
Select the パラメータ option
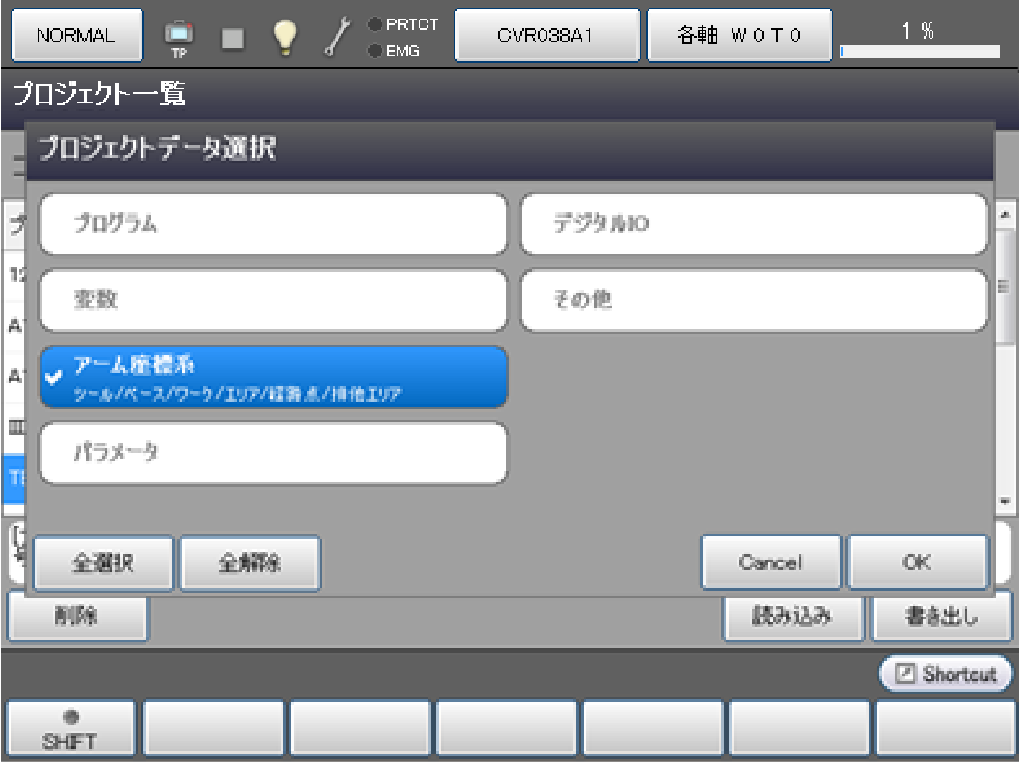click(273, 453)
